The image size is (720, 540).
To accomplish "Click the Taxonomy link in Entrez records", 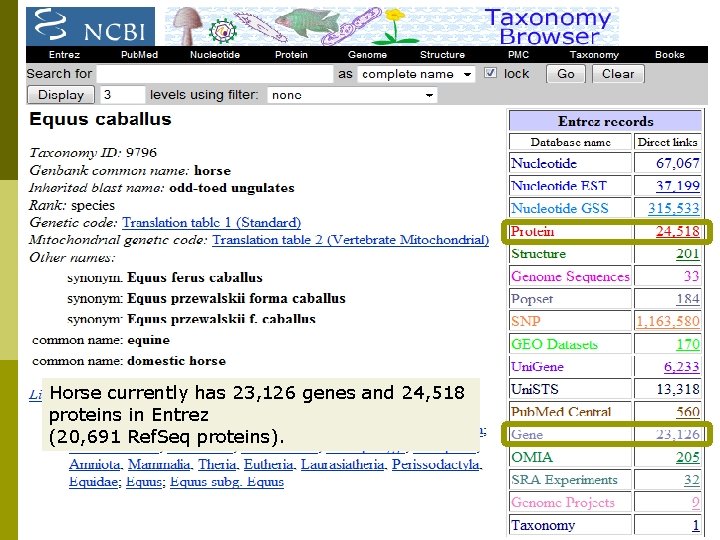I will click(543, 525).
